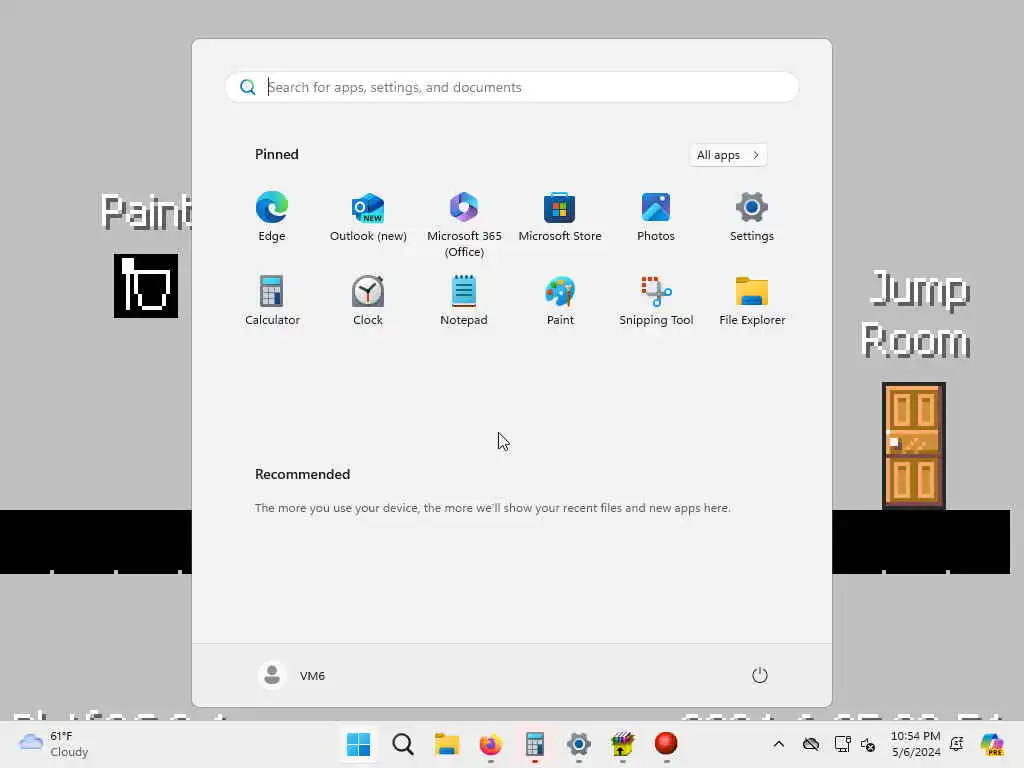Open weather widget showing 61°F Cloudy
1024x768 pixels.
(54, 744)
